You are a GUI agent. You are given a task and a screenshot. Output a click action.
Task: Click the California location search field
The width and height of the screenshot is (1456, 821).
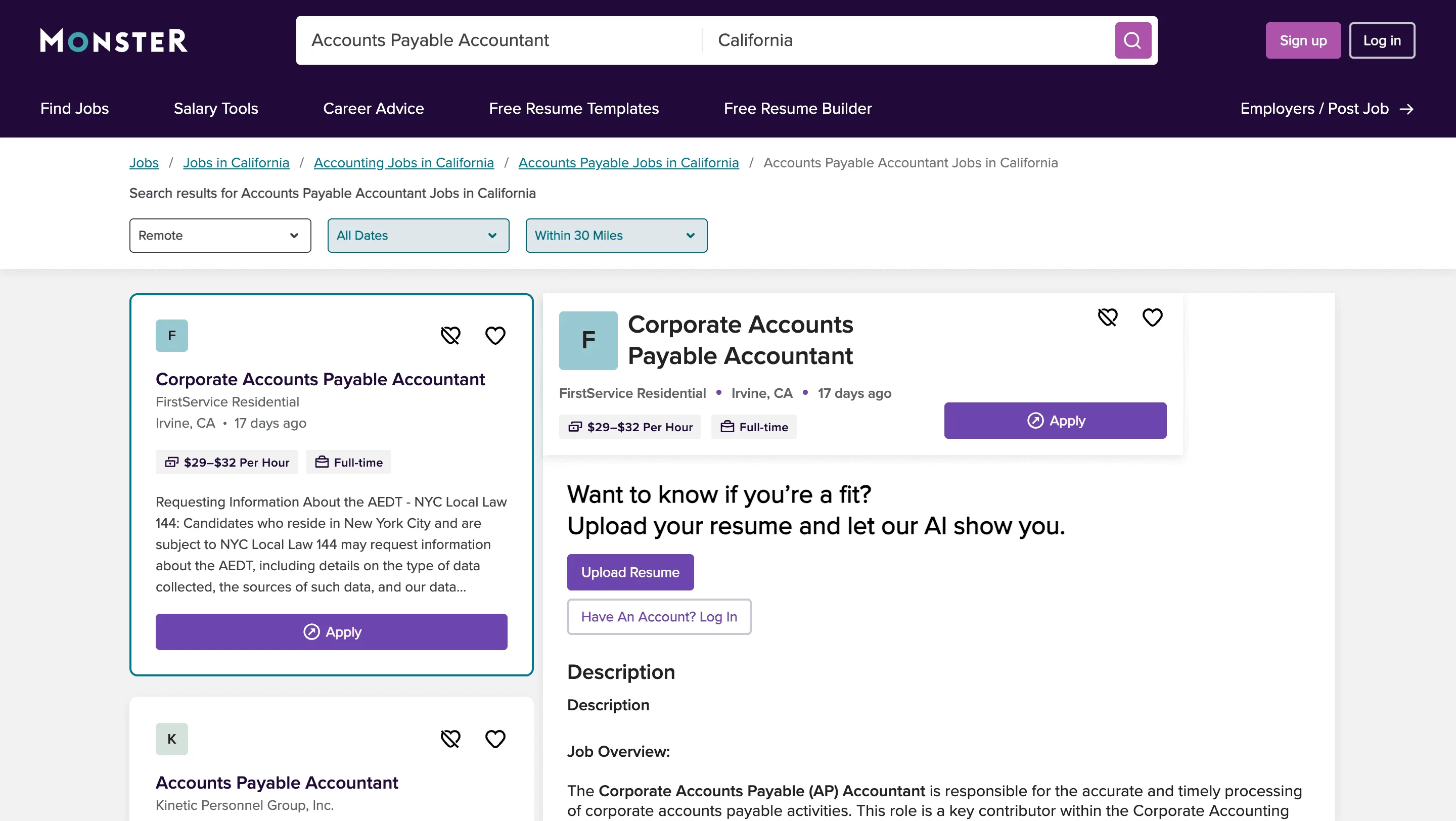(x=904, y=40)
